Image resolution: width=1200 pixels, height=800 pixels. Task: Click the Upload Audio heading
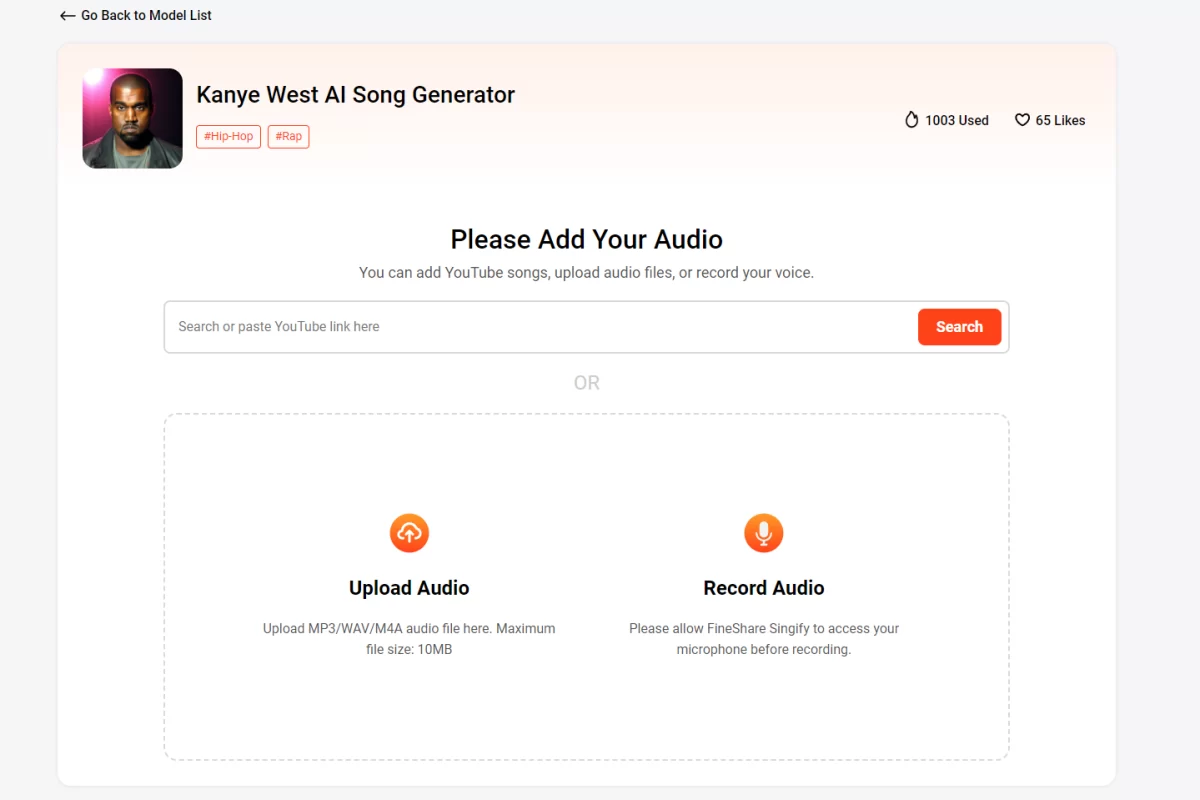pos(409,588)
